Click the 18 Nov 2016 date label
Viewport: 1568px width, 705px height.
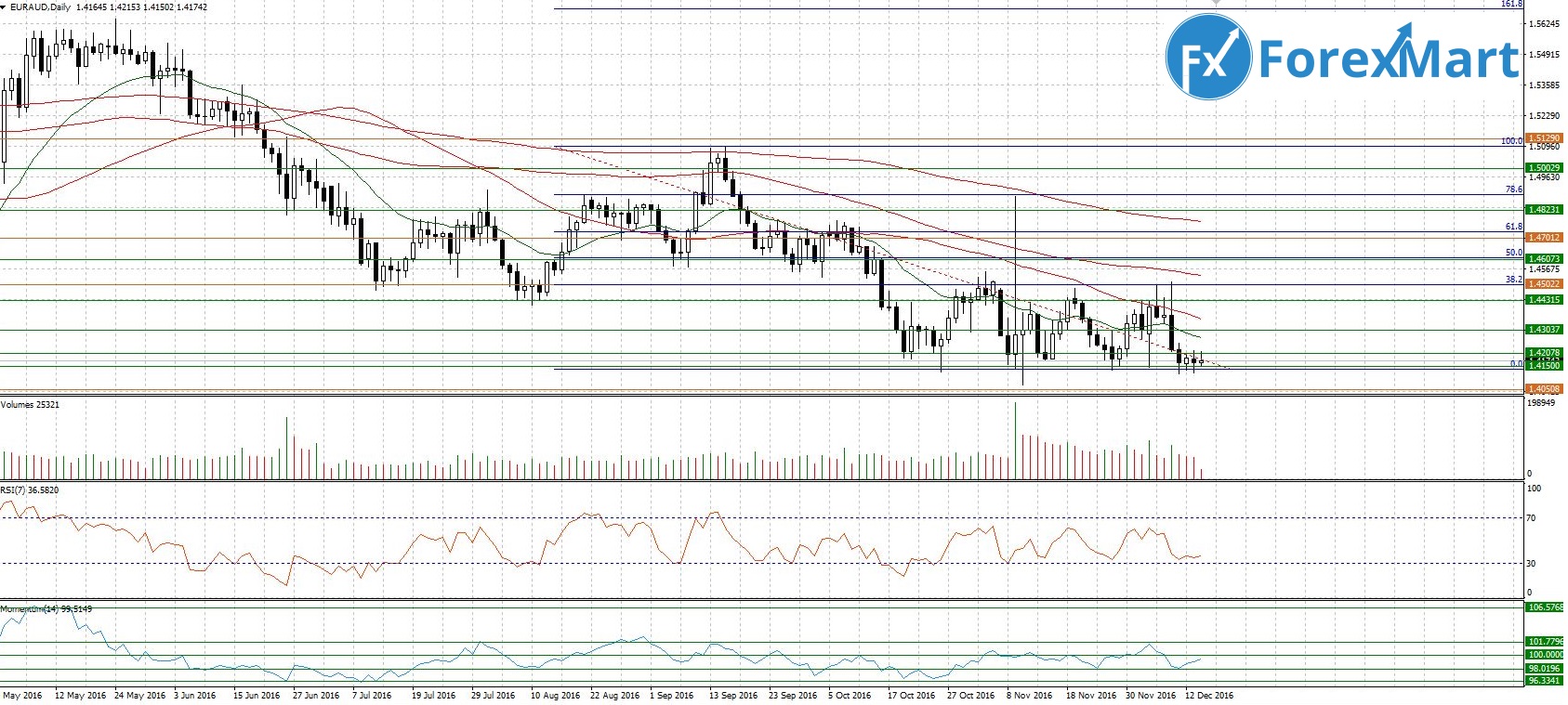(x=1091, y=696)
